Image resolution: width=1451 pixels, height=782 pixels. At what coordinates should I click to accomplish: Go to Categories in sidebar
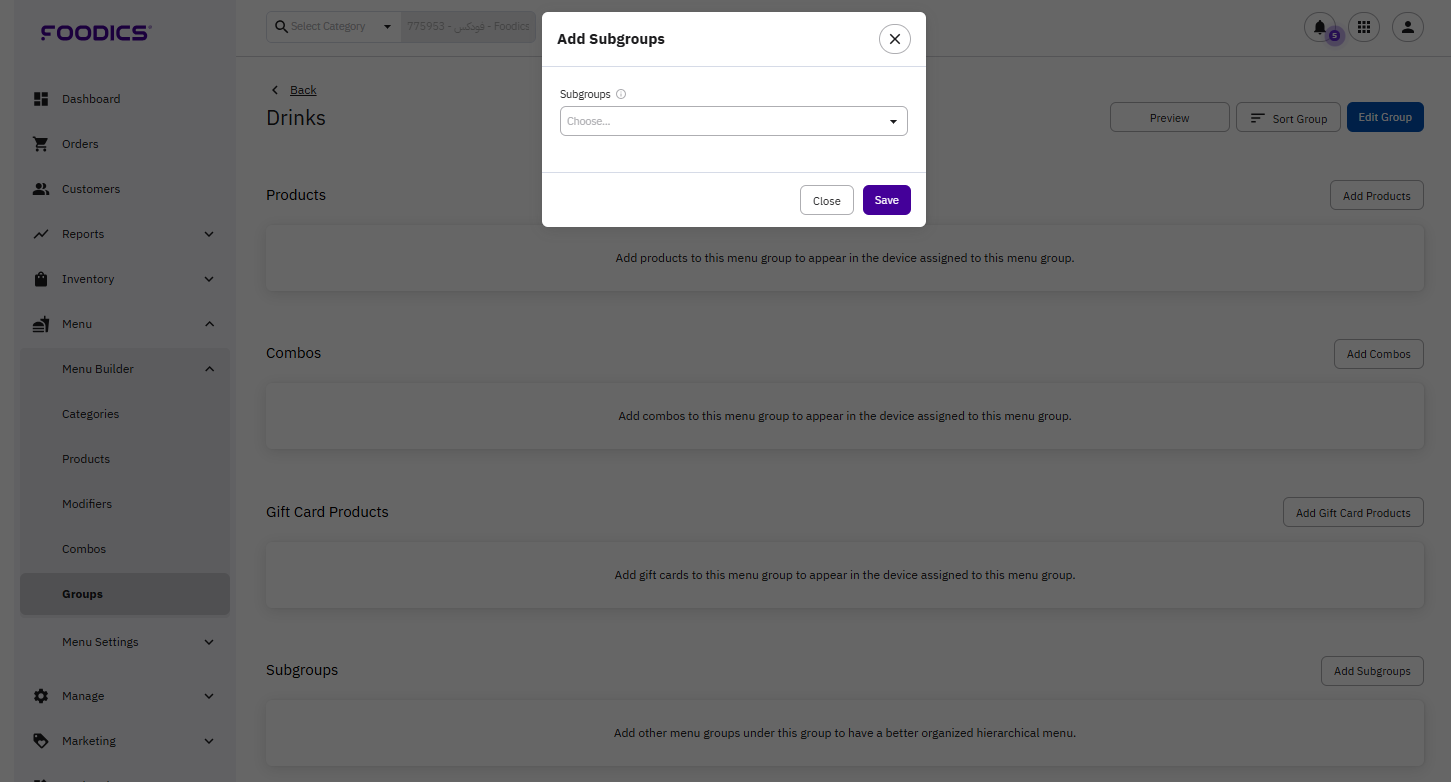[90, 414]
